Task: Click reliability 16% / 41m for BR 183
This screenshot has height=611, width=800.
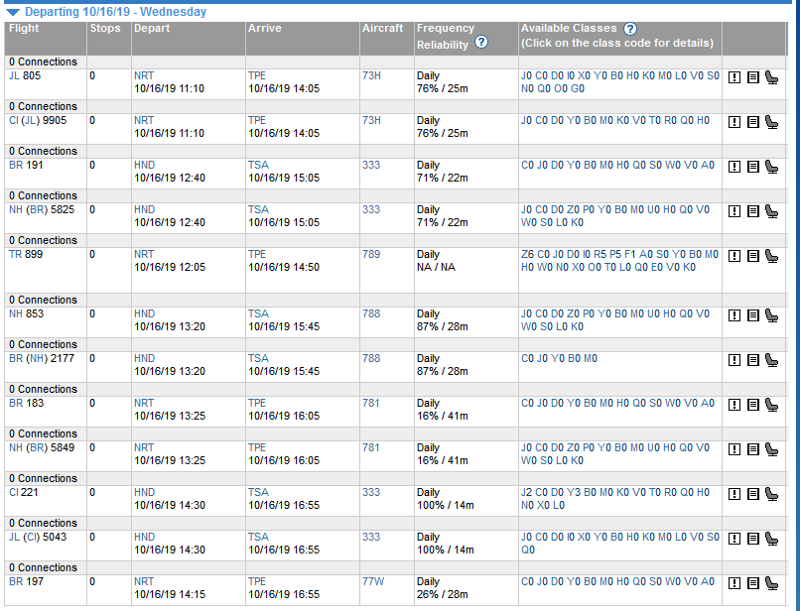Action: click(x=442, y=416)
